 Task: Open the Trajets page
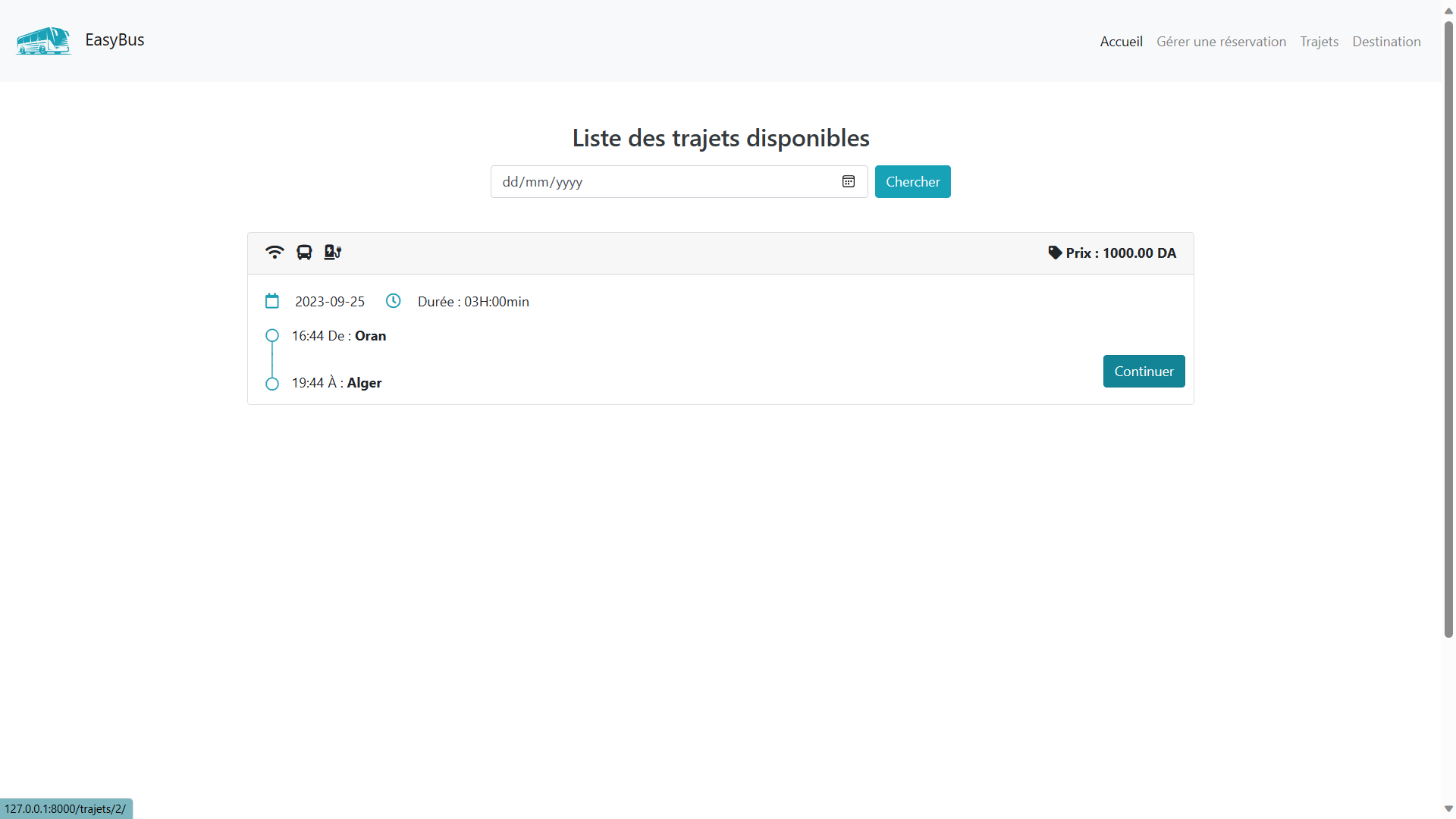pos(1319,42)
